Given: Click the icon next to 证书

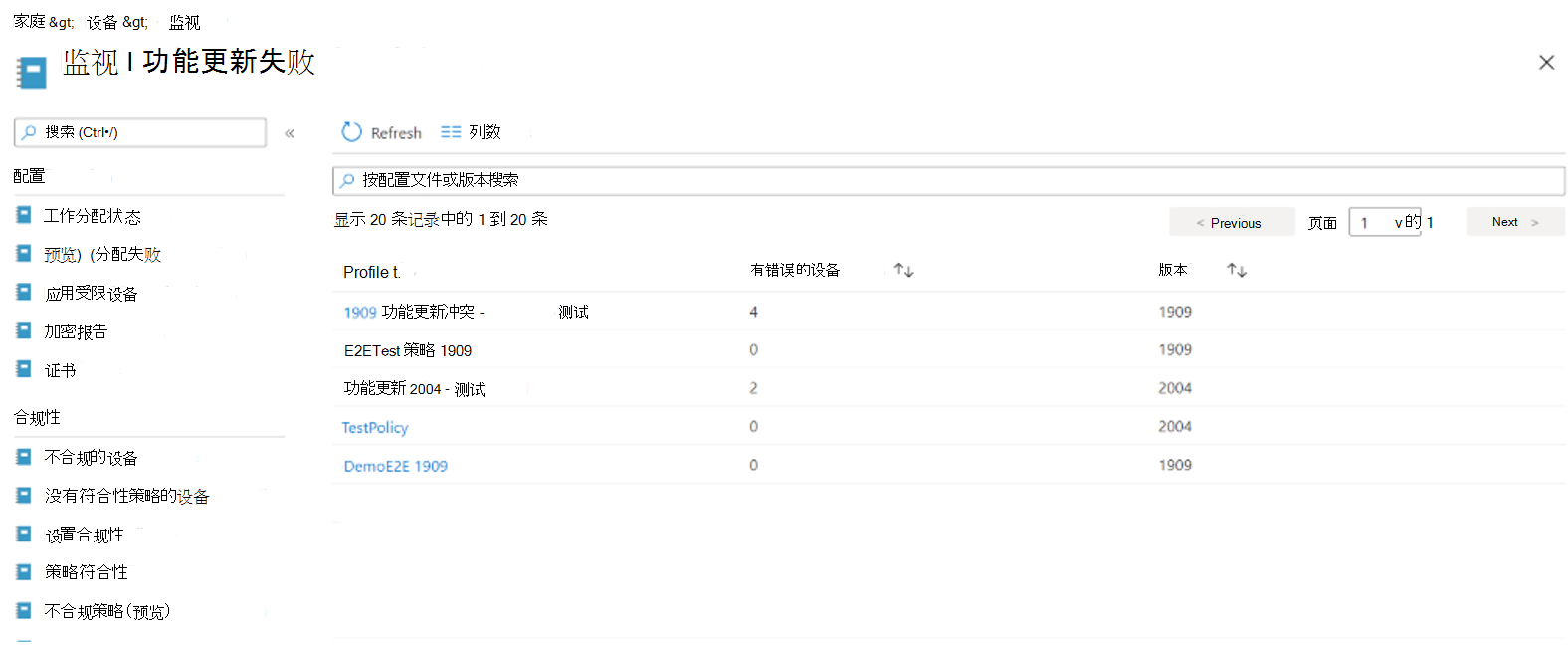Looking at the screenshot, I should tap(24, 368).
